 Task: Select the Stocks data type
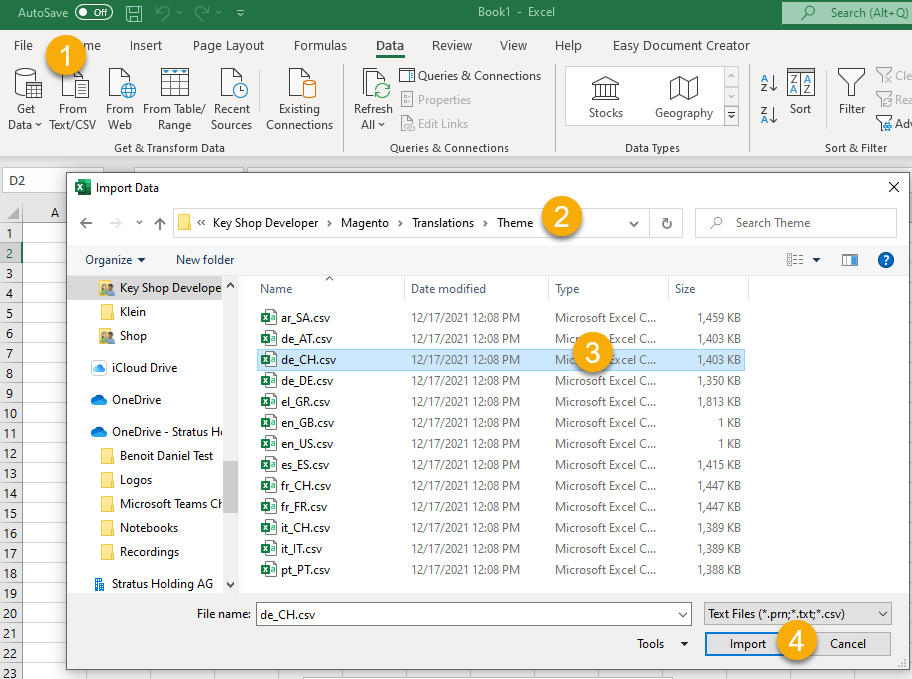(606, 97)
